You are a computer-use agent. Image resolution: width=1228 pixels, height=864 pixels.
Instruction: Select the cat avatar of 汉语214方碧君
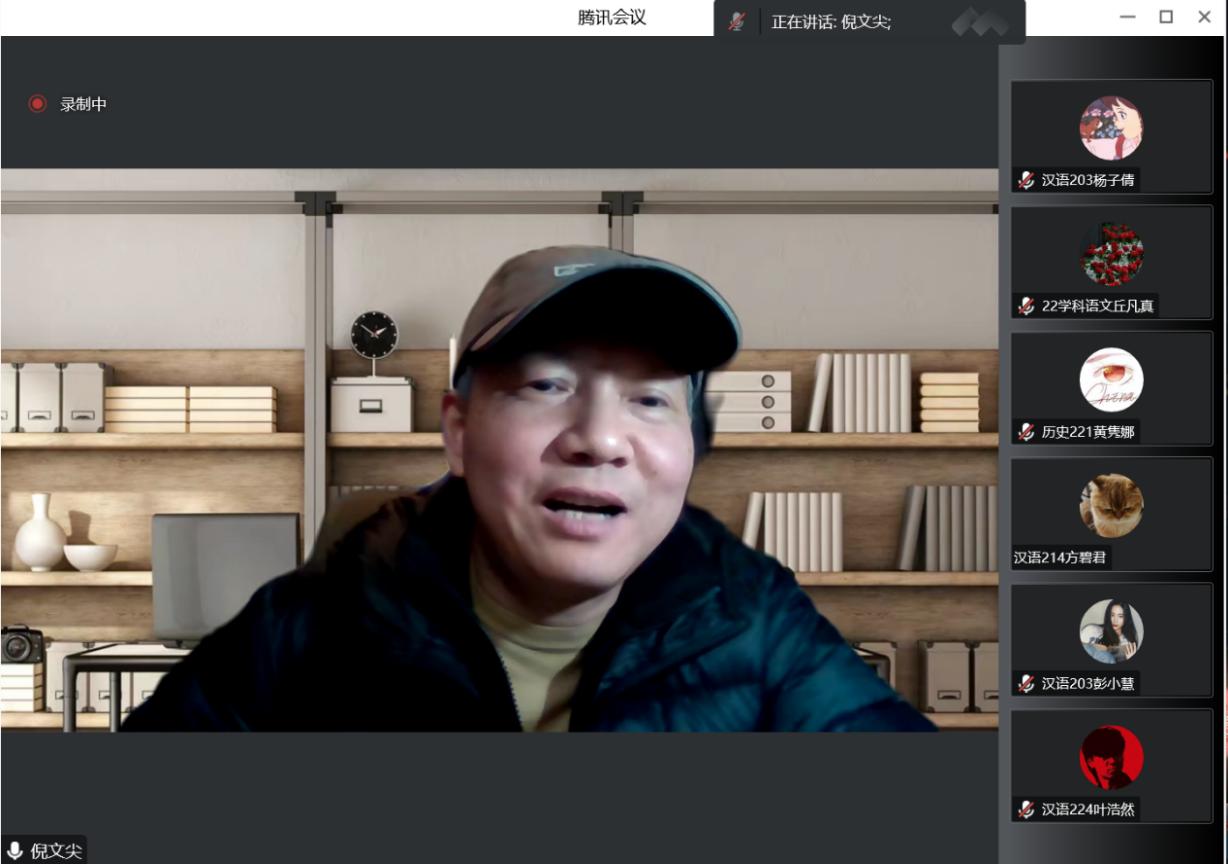point(1111,506)
